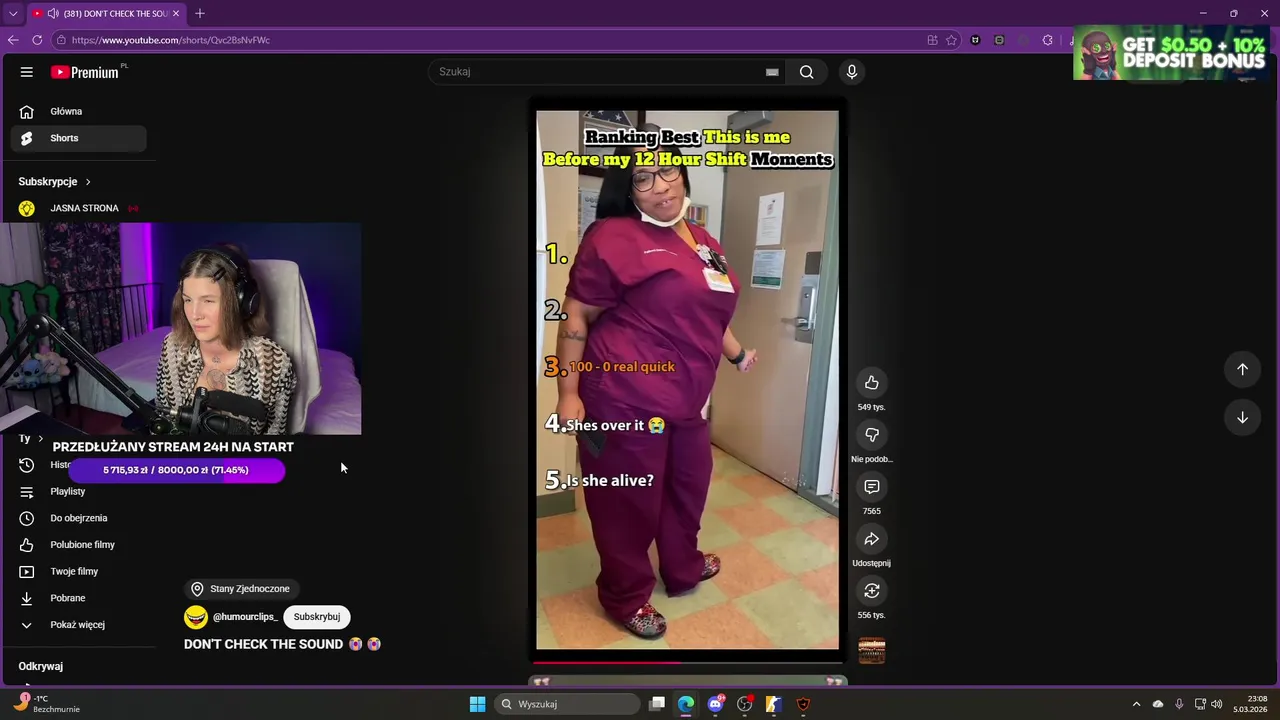This screenshot has width=1280, height=720.
Task: Click the @humourclips_ channel avatar
Action: pos(196,617)
